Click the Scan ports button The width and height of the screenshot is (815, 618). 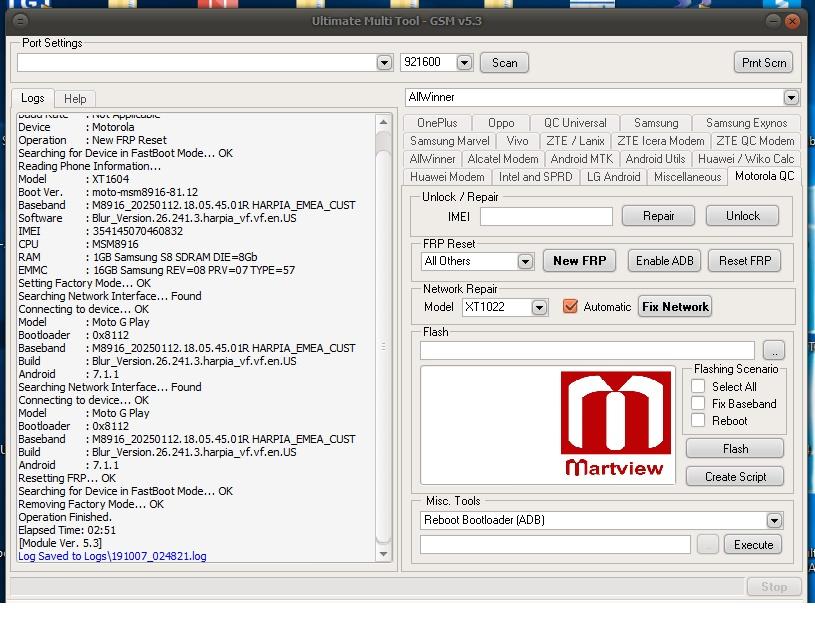[x=504, y=62]
